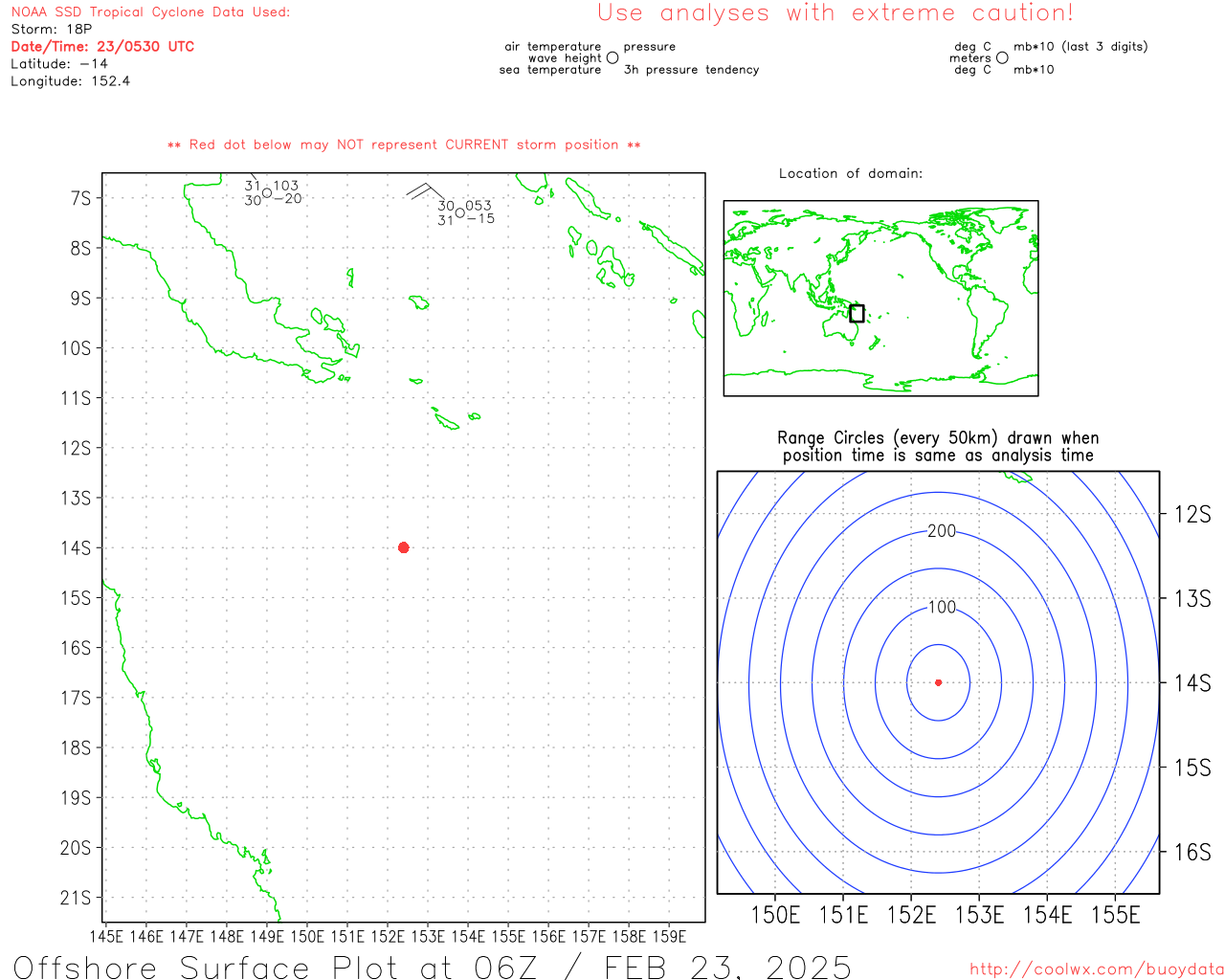Click the '150E' label on range circles plot
This screenshot has height=980, width=1225.
(775, 915)
